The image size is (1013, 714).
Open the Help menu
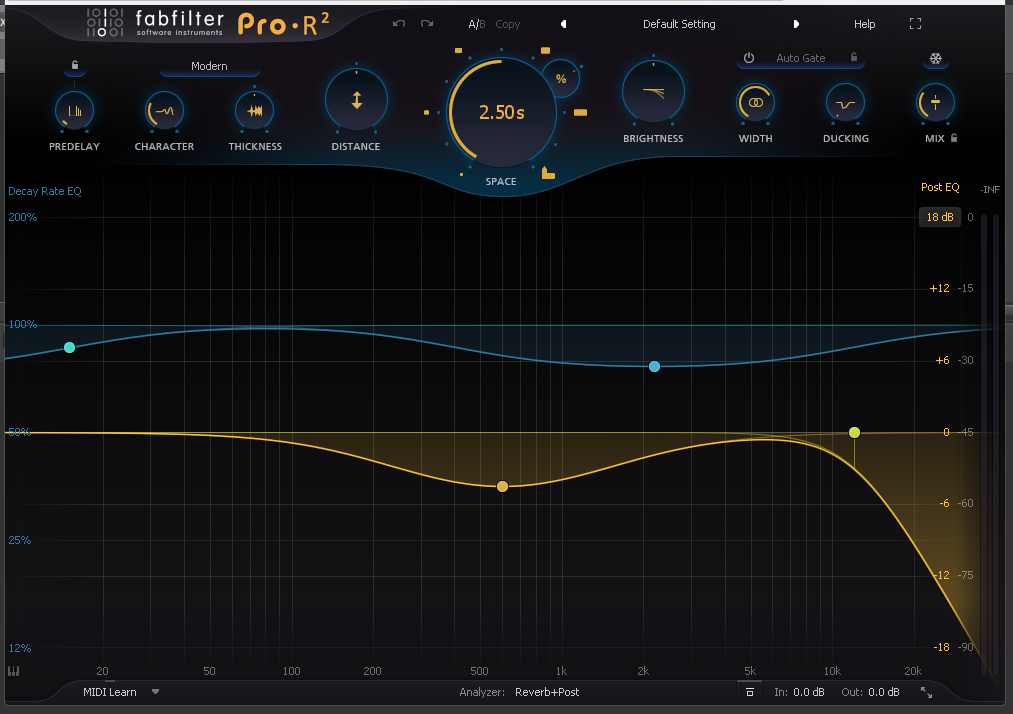(864, 23)
